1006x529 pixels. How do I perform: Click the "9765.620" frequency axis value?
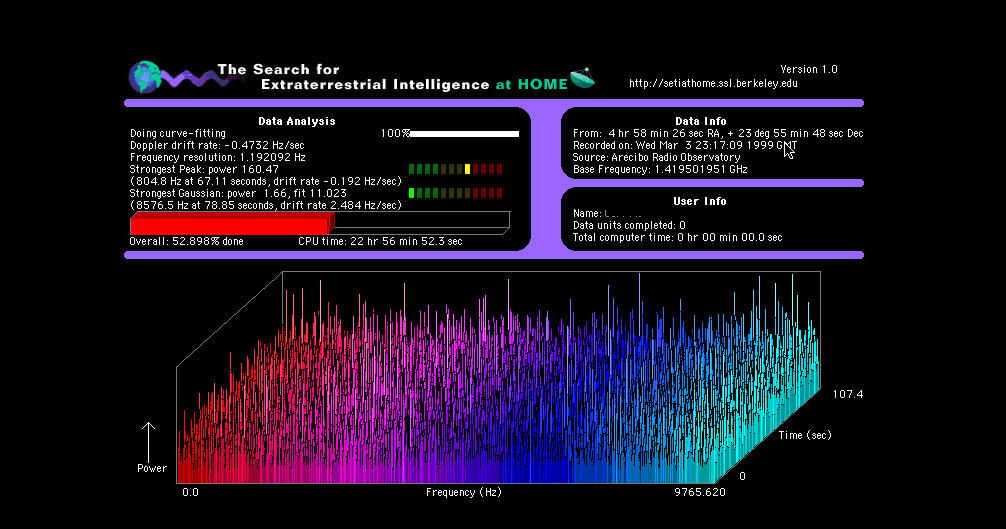point(700,492)
